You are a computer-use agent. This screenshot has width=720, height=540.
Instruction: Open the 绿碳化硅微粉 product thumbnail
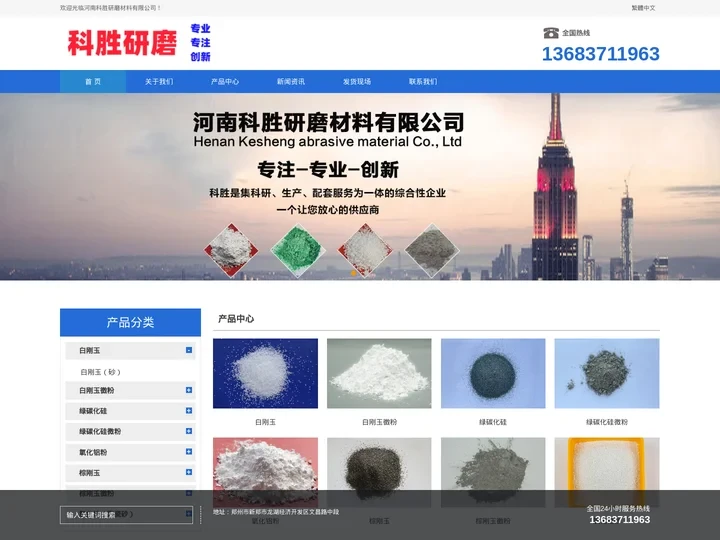[x=607, y=373]
